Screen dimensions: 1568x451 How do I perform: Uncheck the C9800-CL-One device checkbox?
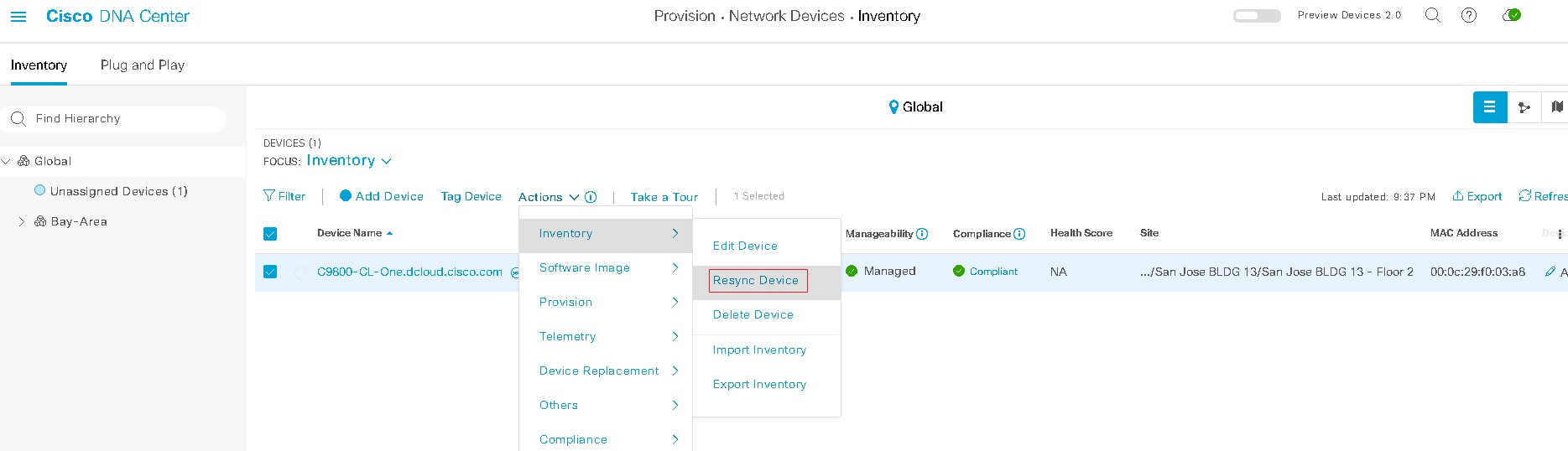(270, 272)
